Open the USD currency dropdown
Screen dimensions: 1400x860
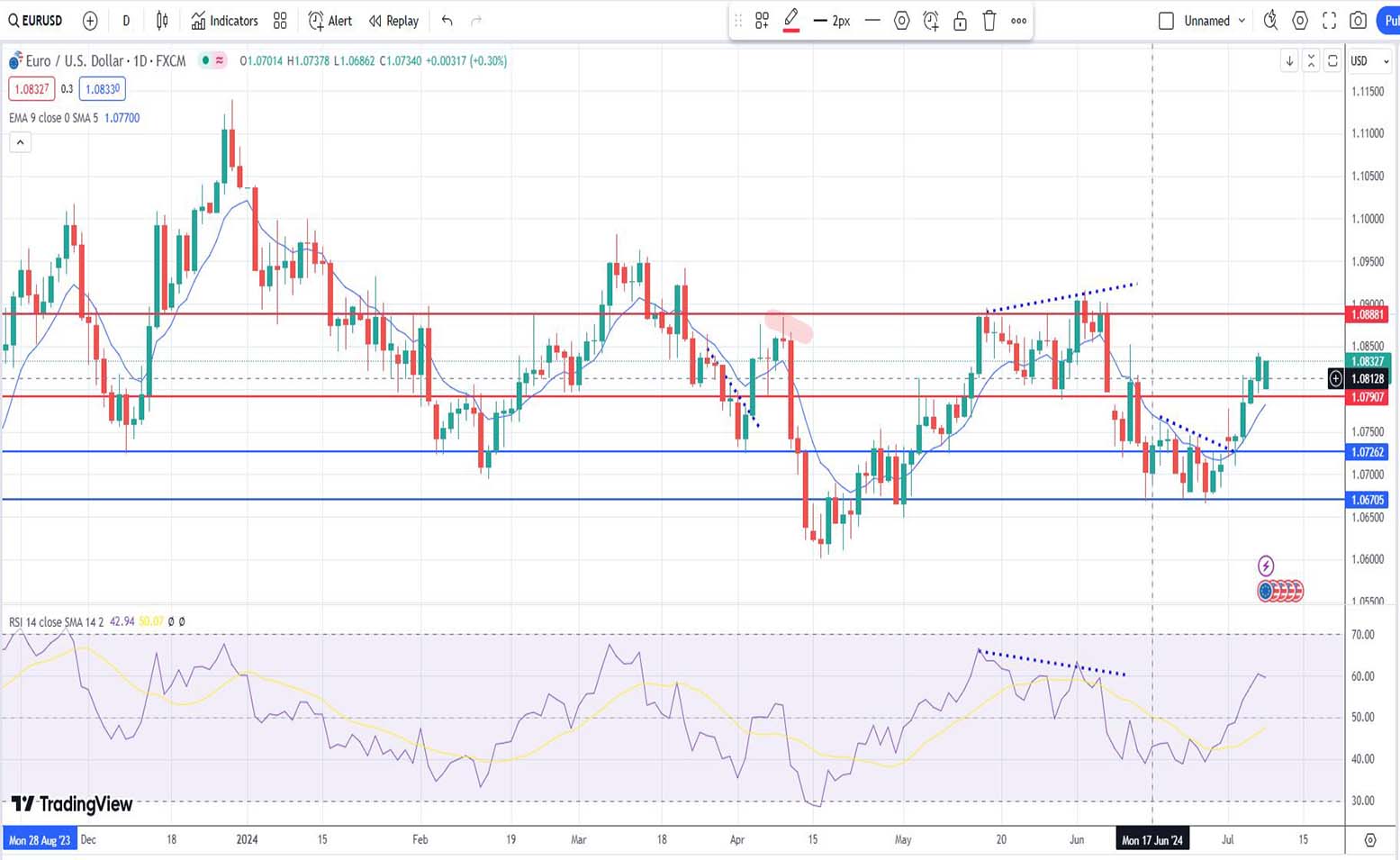pyautogui.click(x=1369, y=61)
